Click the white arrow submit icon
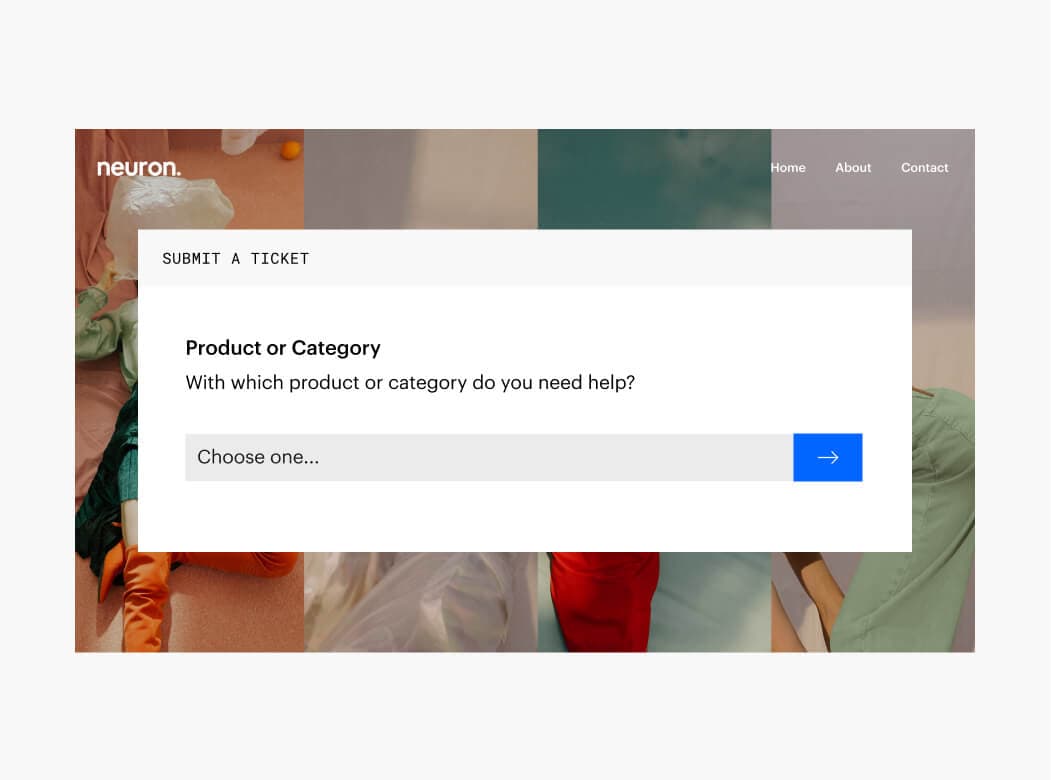The image size is (1051, 780). tap(828, 458)
